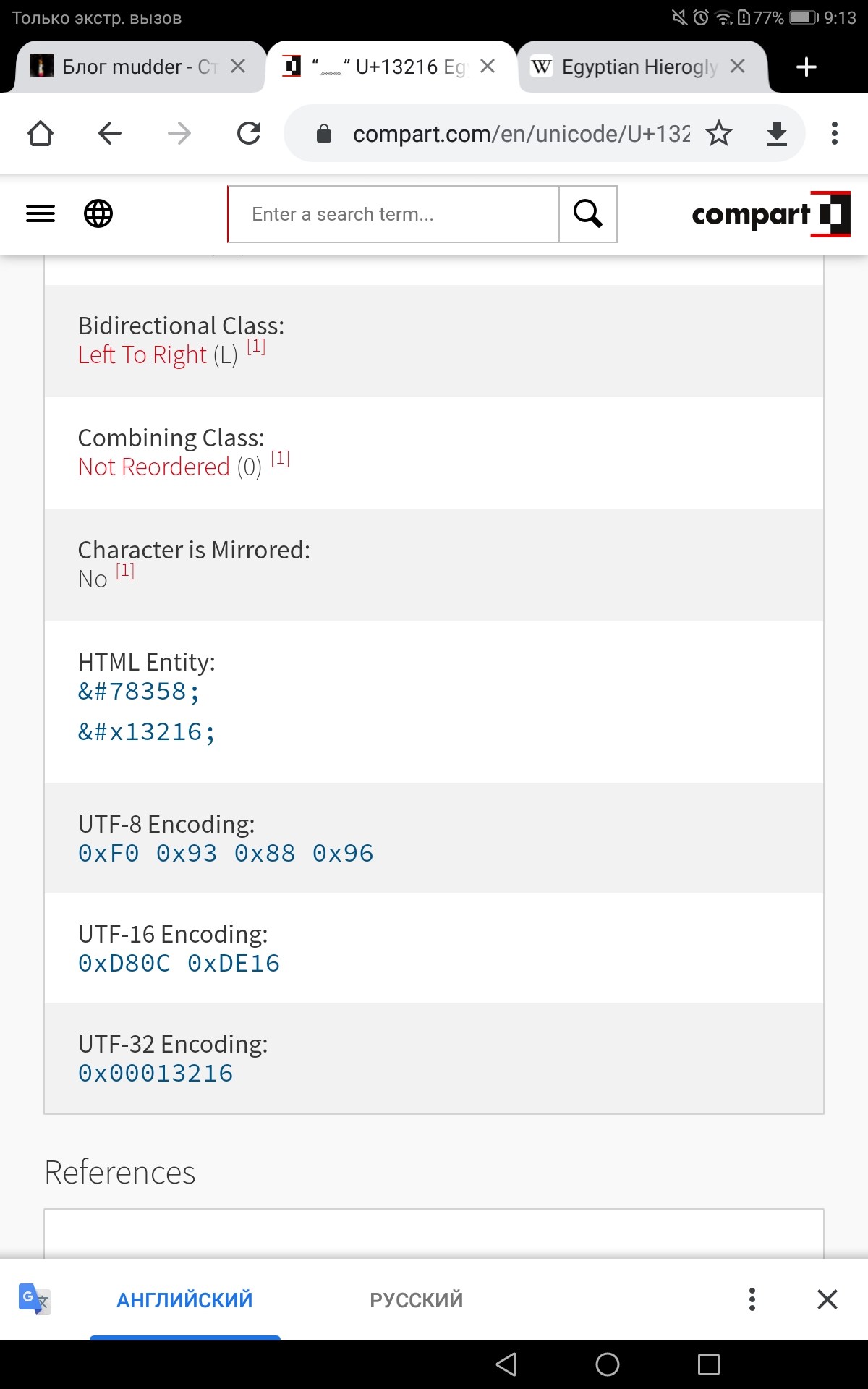
Task: Open the 'Left To Right' link
Action: (x=142, y=354)
